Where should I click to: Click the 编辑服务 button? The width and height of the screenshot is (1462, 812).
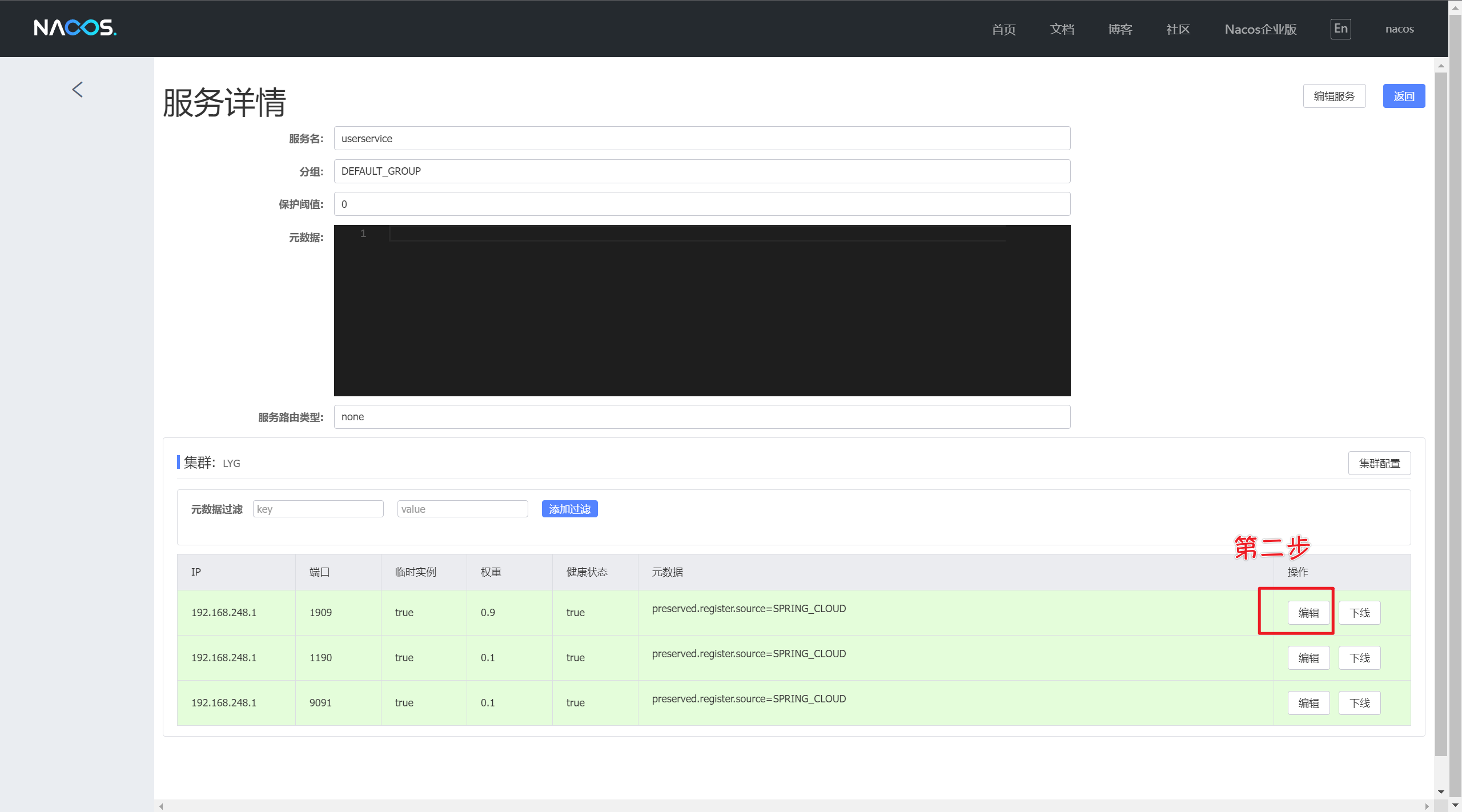[1334, 96]
